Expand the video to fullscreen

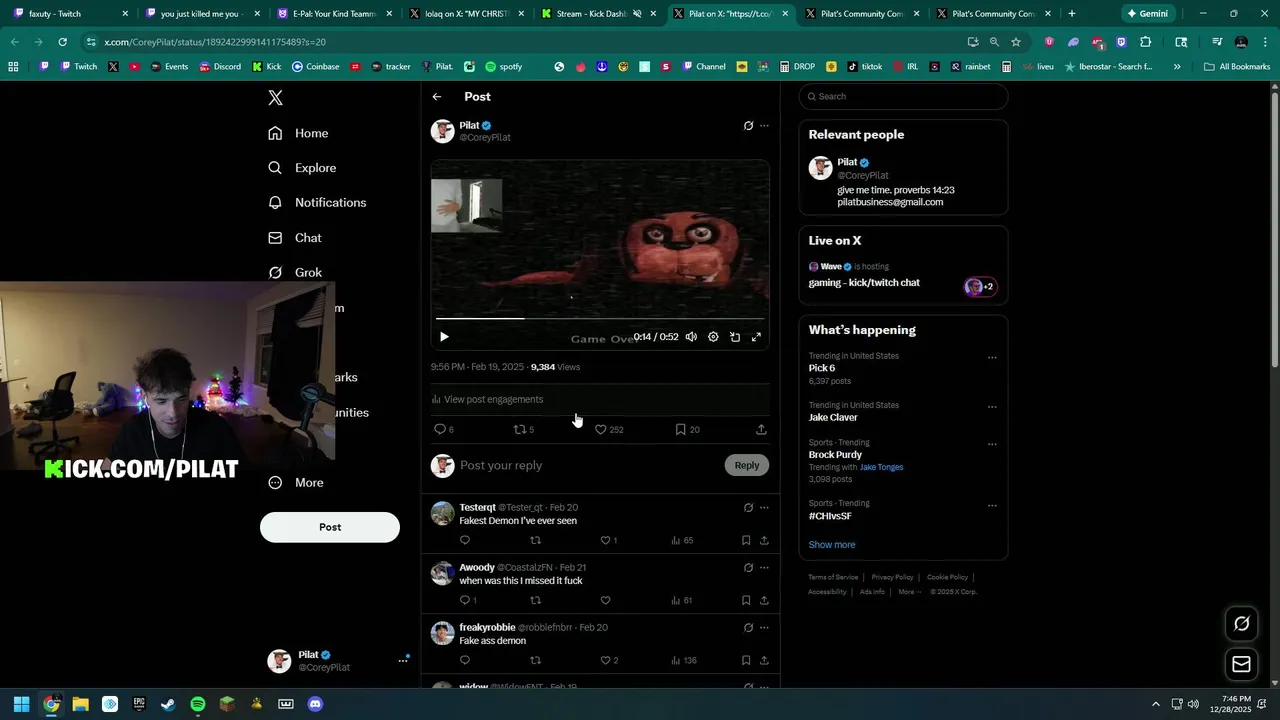click(x=756, y=337)
